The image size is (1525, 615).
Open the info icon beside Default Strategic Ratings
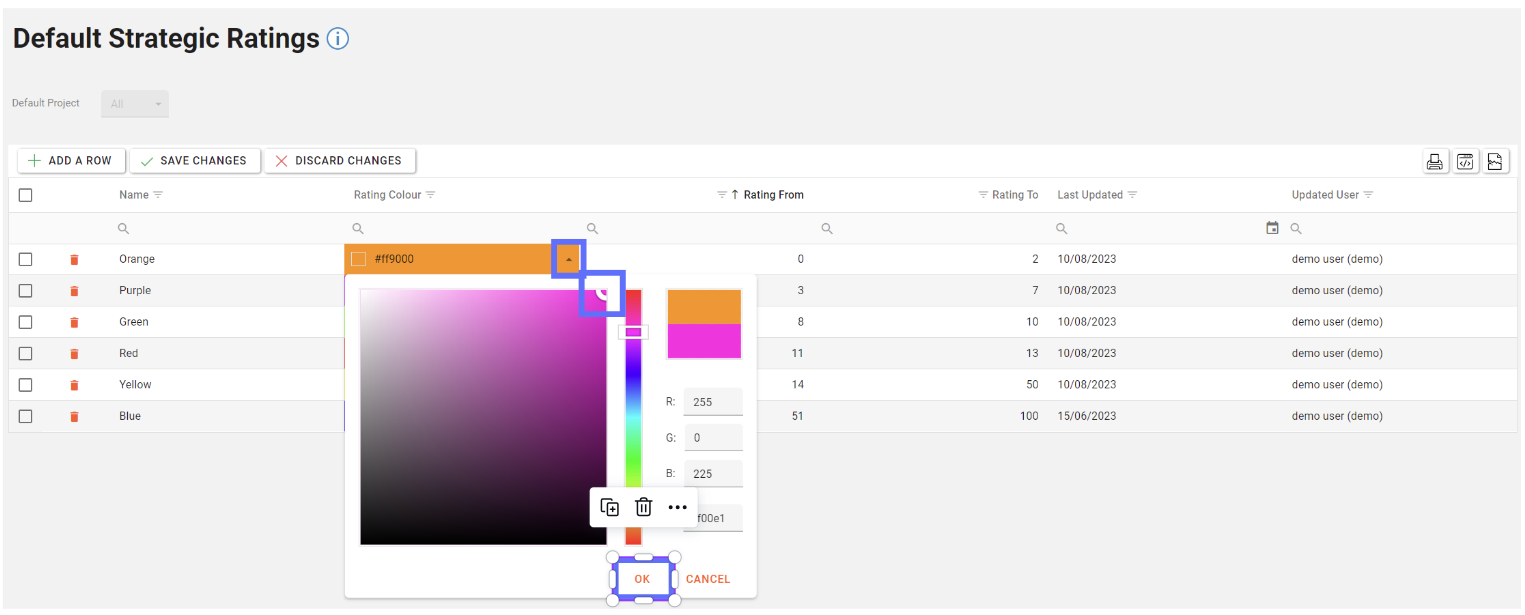(x=338, y=39)
